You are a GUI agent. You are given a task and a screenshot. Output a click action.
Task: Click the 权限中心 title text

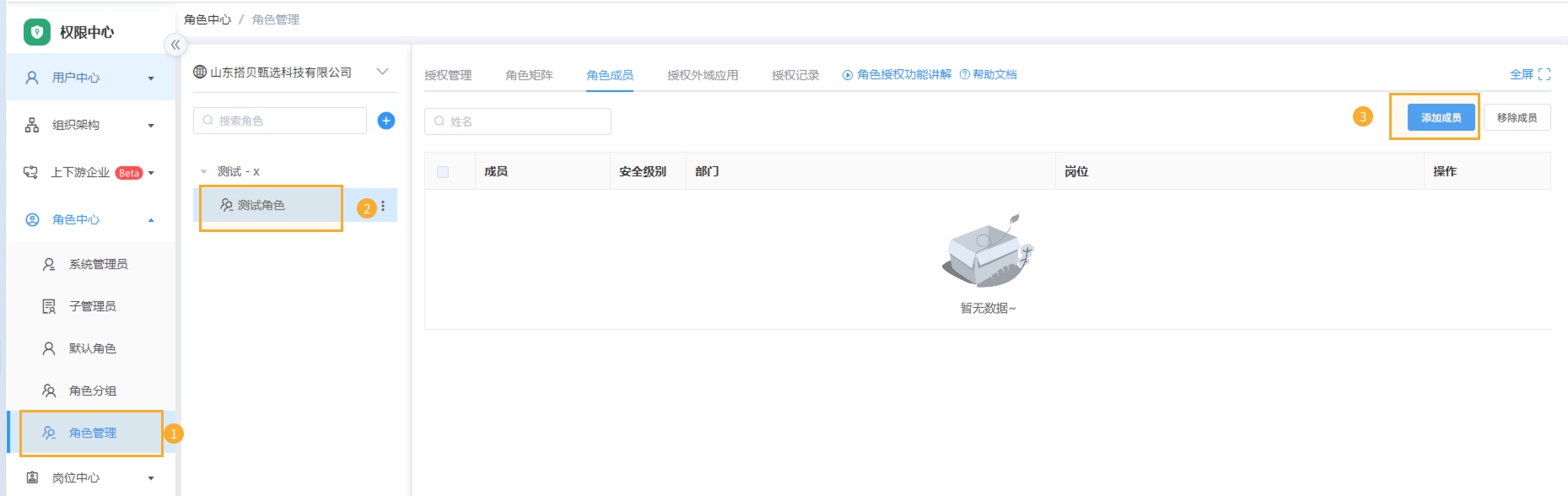[x=87, y=32]
